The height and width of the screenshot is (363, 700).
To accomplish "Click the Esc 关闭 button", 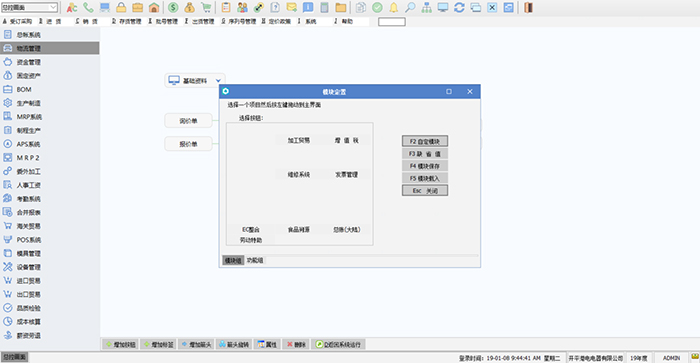I will pyautogui.click(x=425, y=191).
